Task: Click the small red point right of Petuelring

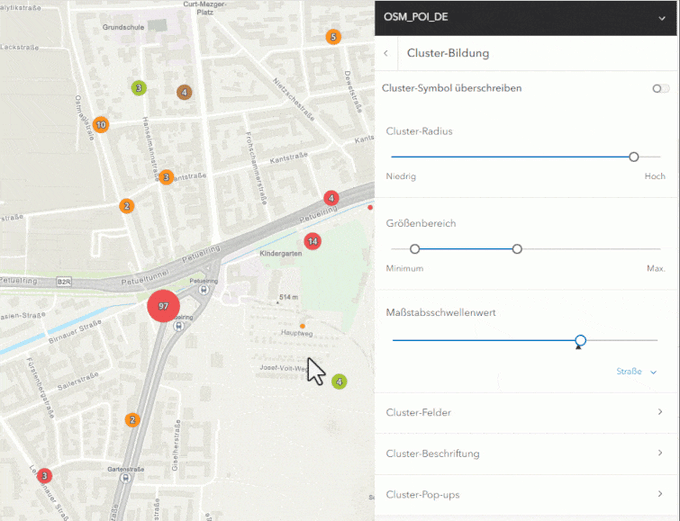Action: [x=370, y=208]
